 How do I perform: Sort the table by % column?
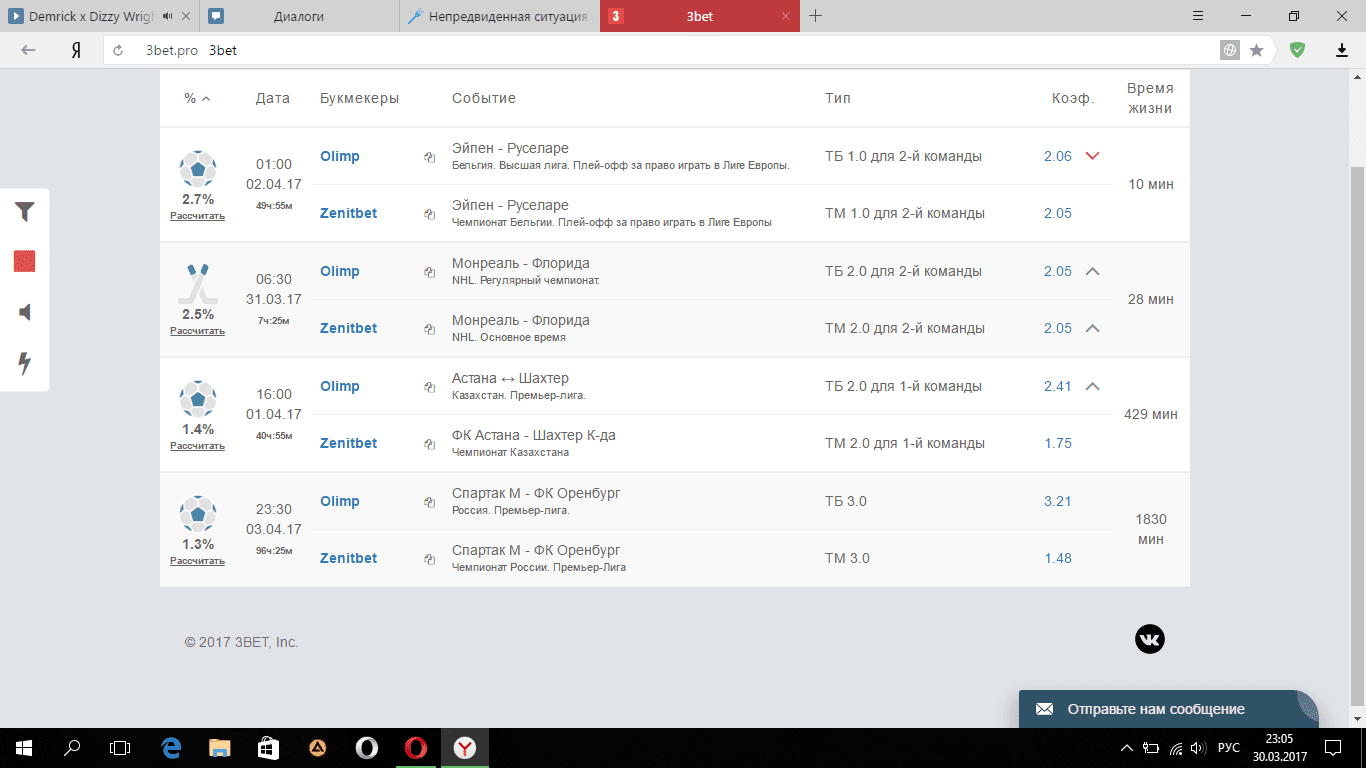(197, 98)
